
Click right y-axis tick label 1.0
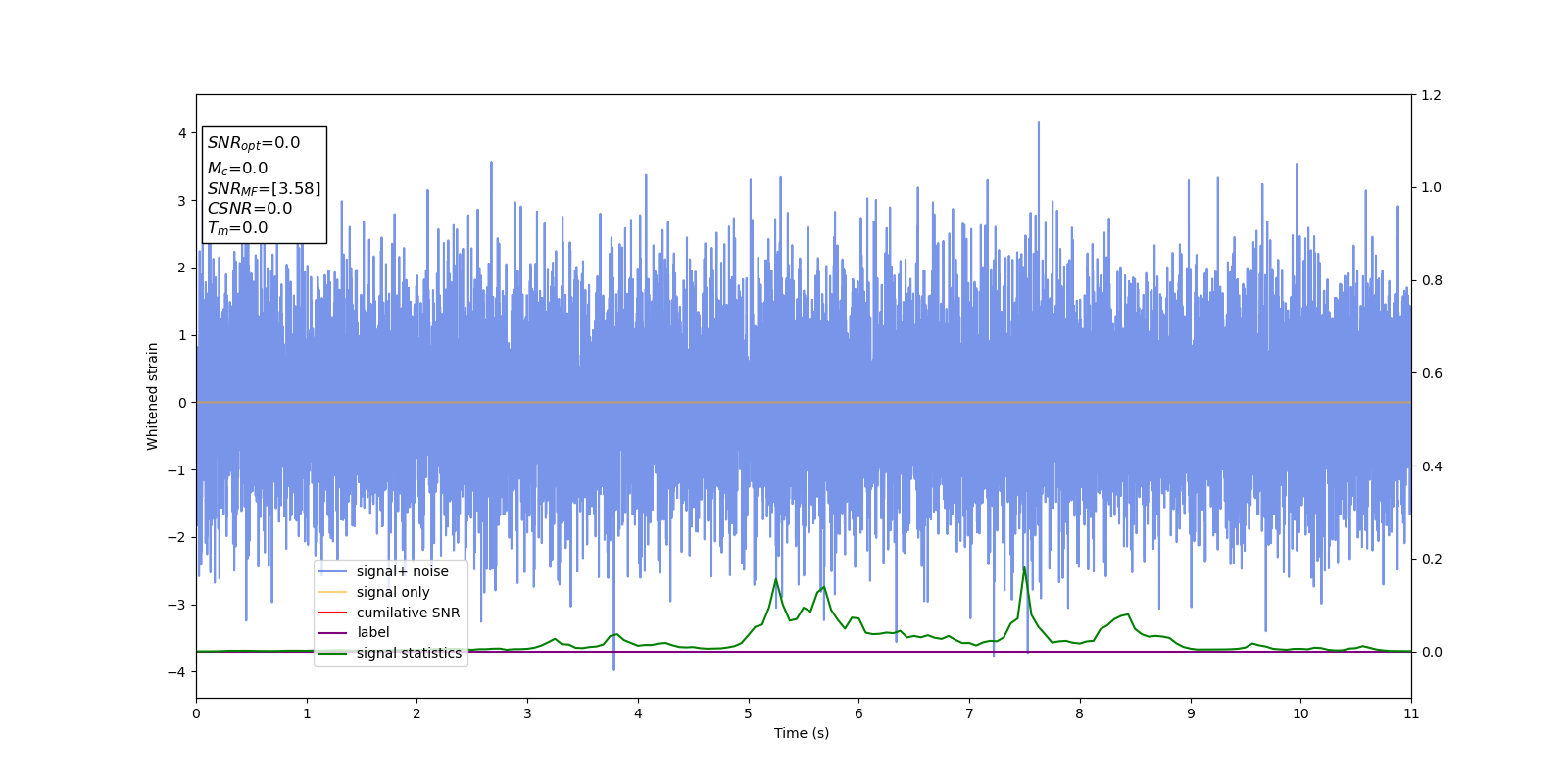1432,187
